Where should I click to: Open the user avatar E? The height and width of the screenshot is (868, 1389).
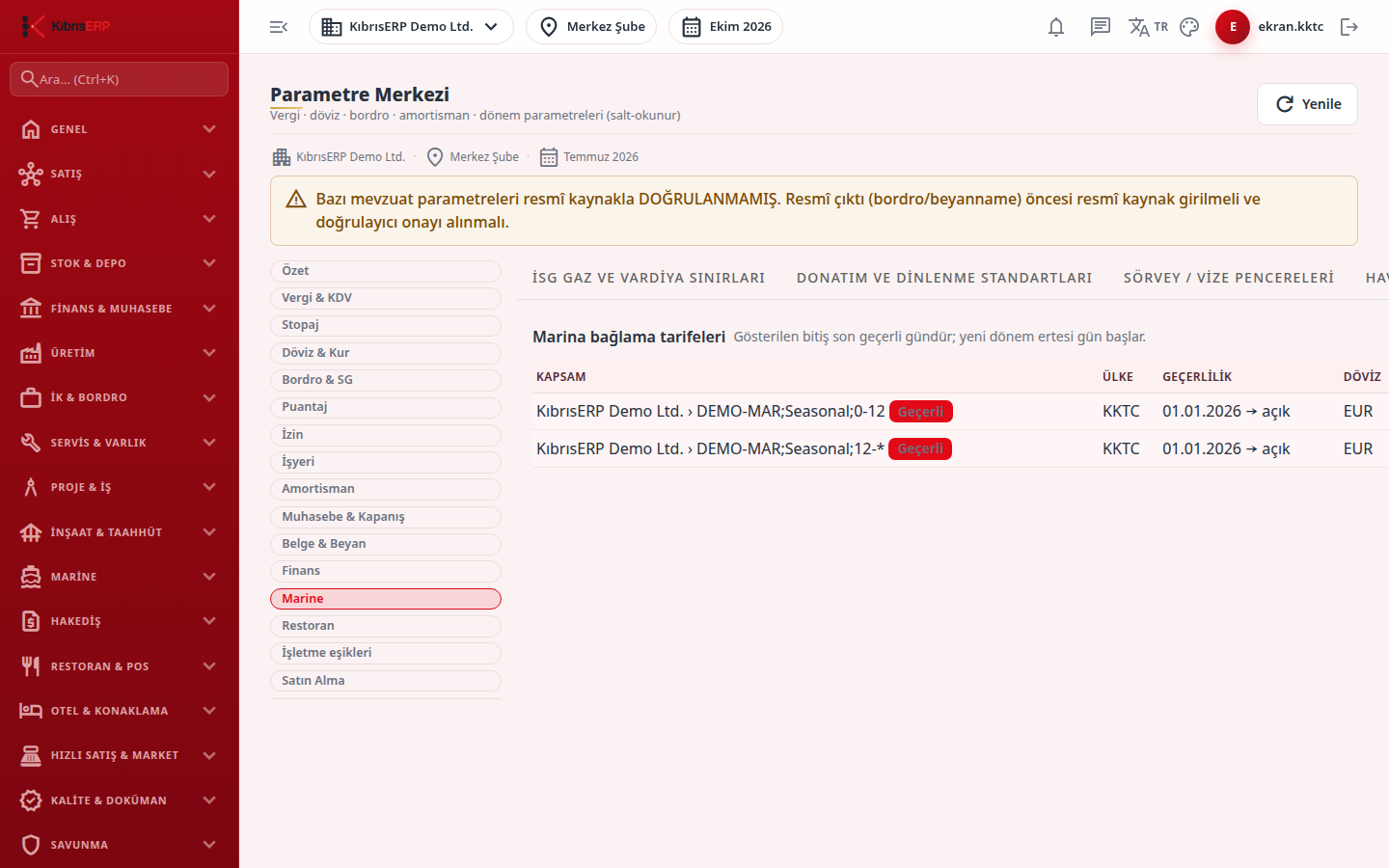(1233, 27)
